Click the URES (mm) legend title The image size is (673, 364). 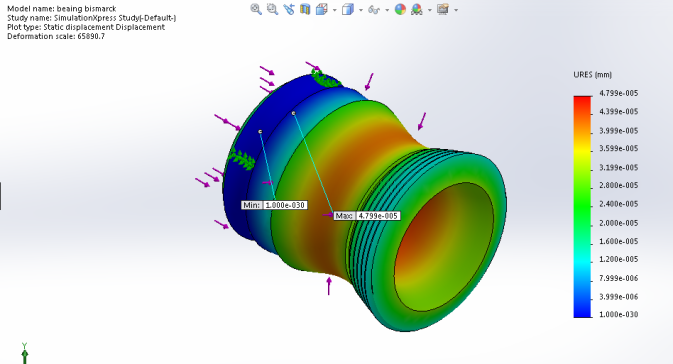592,75
